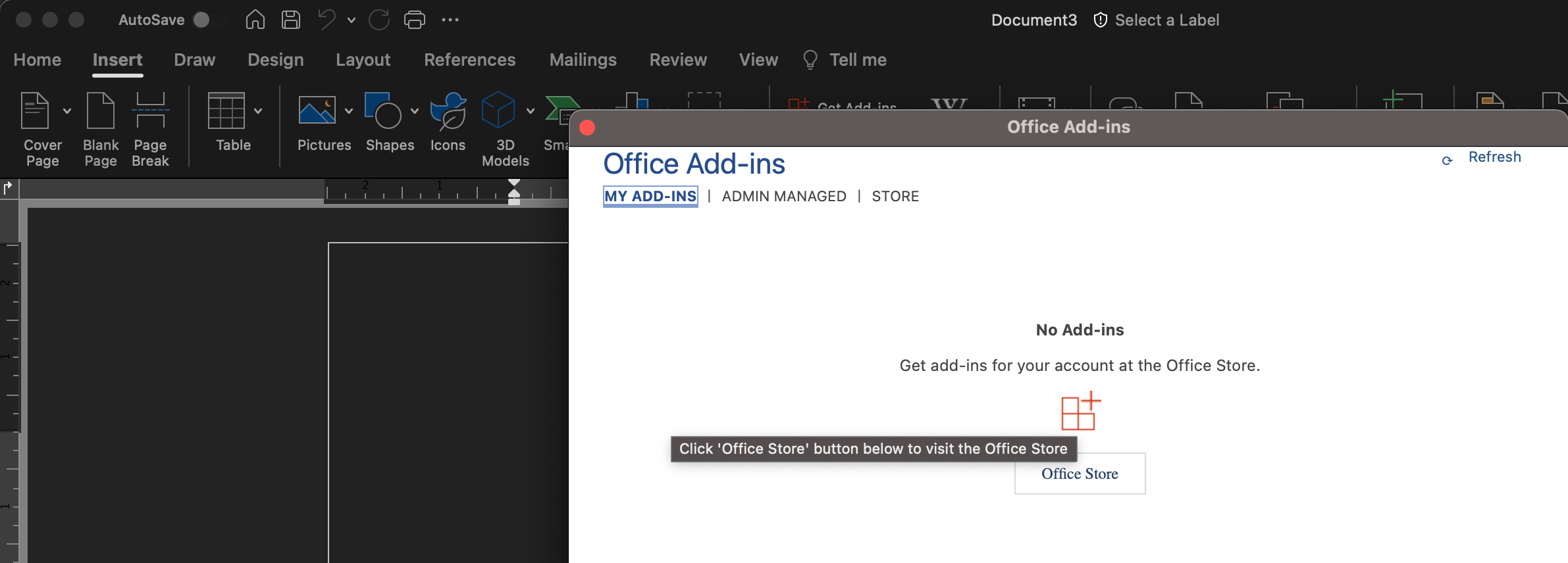Open the undo history dropdown arrow
1568x563 pixels.
click(352, 20)
